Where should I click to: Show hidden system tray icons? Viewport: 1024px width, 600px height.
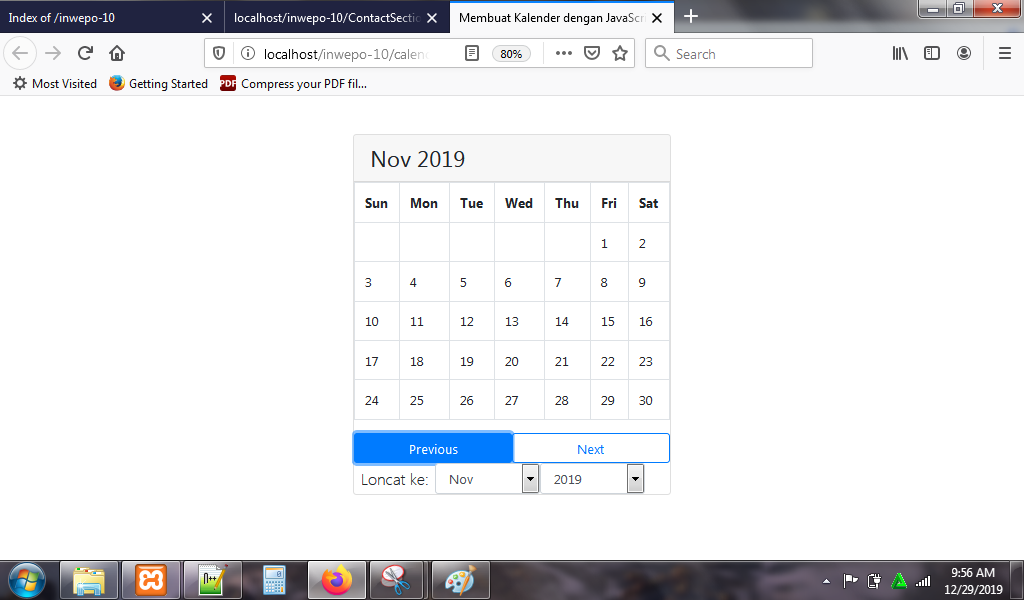[826, 580]
